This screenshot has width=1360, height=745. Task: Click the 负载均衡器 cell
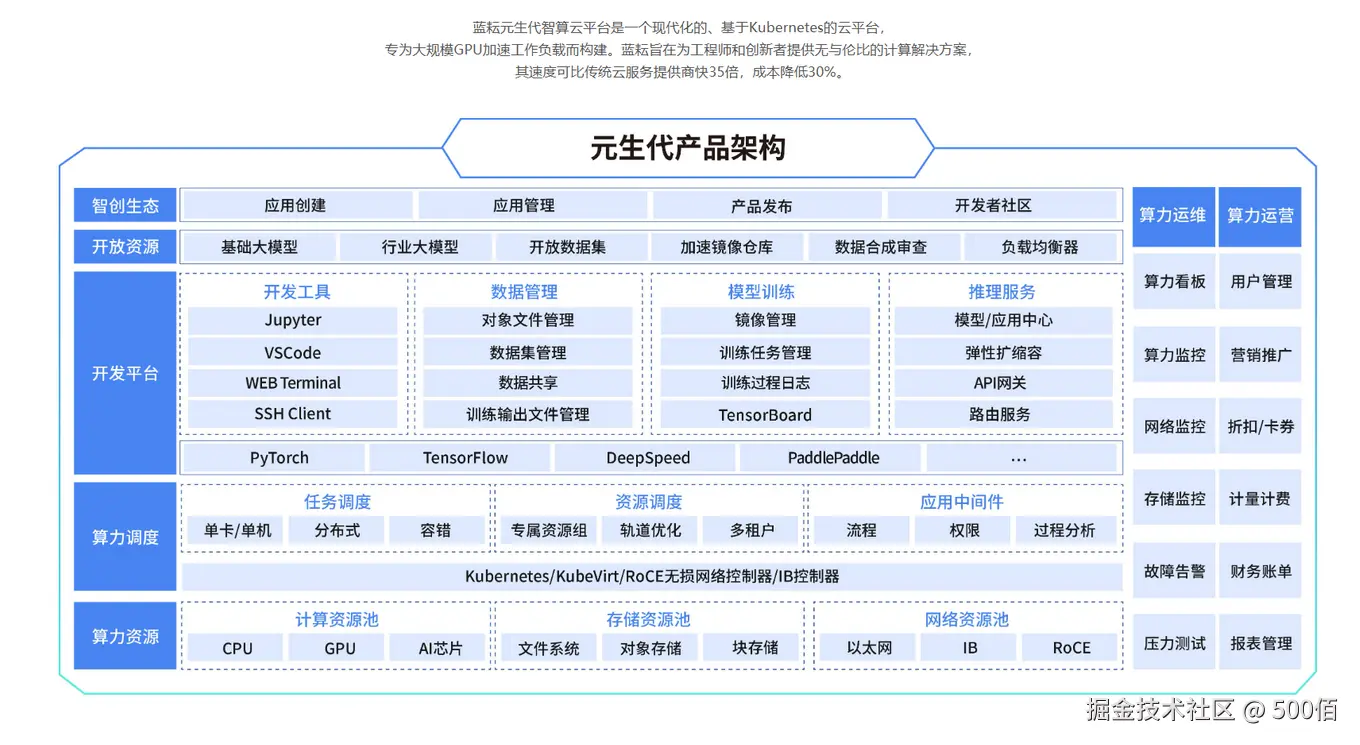click(1040, 246)
